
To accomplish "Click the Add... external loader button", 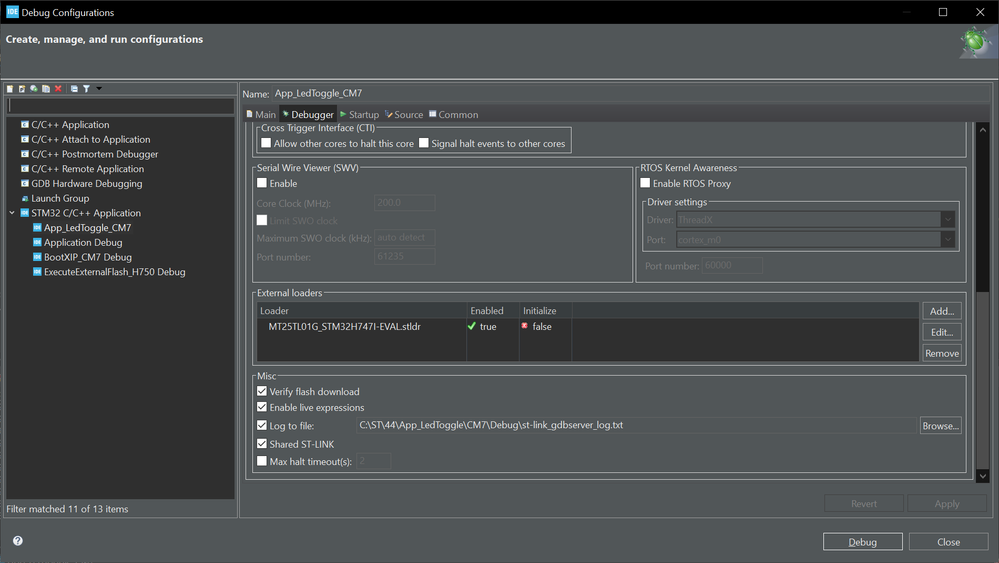I will [942, 311].
